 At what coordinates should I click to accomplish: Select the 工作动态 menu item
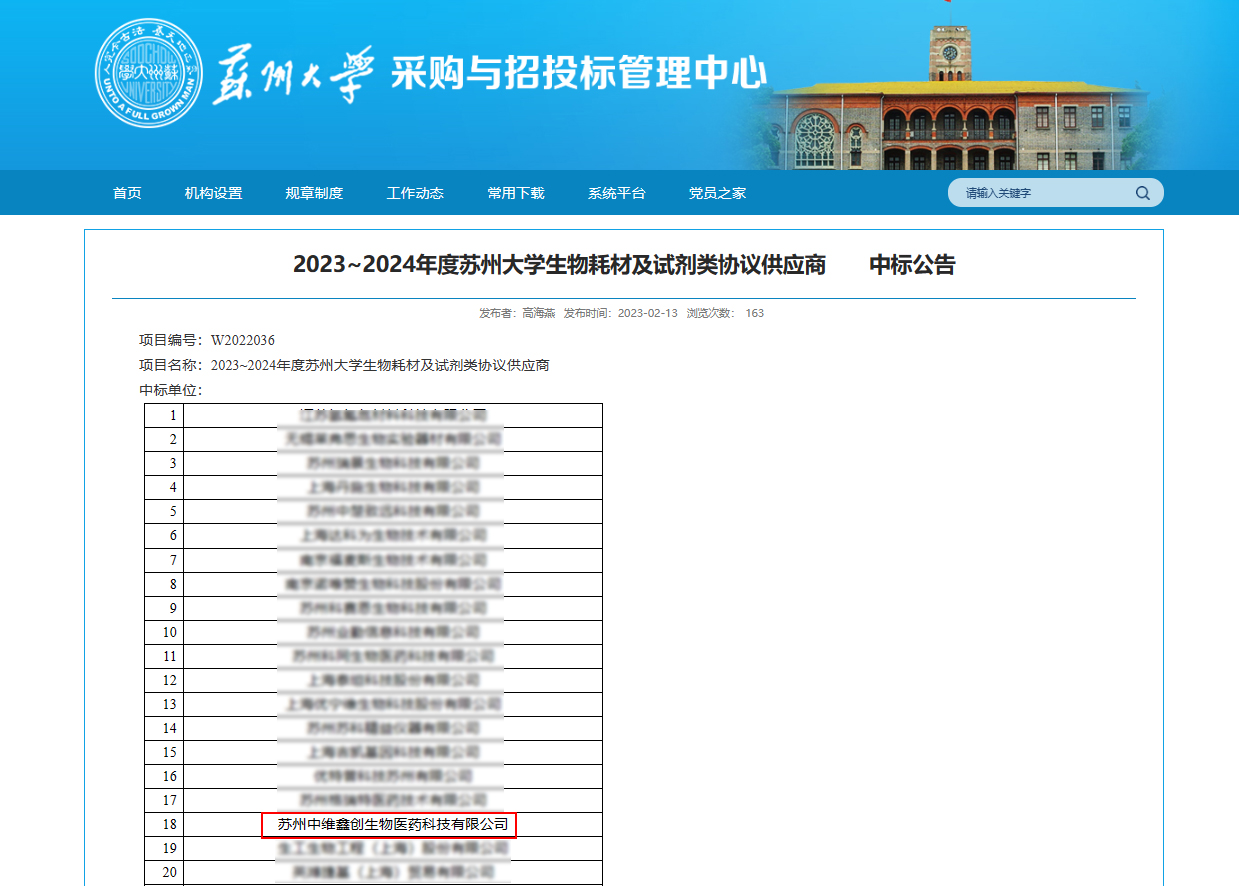pyautogui.click(x=415, y=193)
